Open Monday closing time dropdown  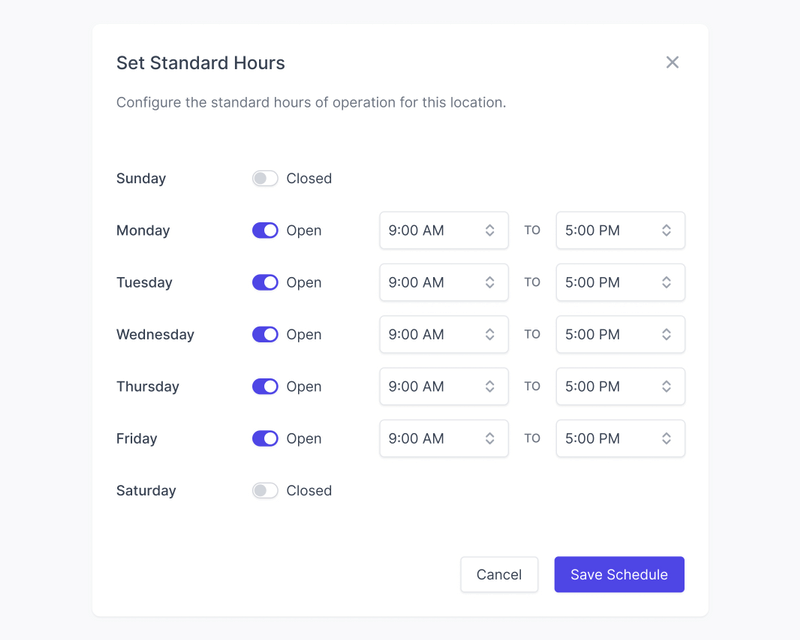(x=620, y=231)
